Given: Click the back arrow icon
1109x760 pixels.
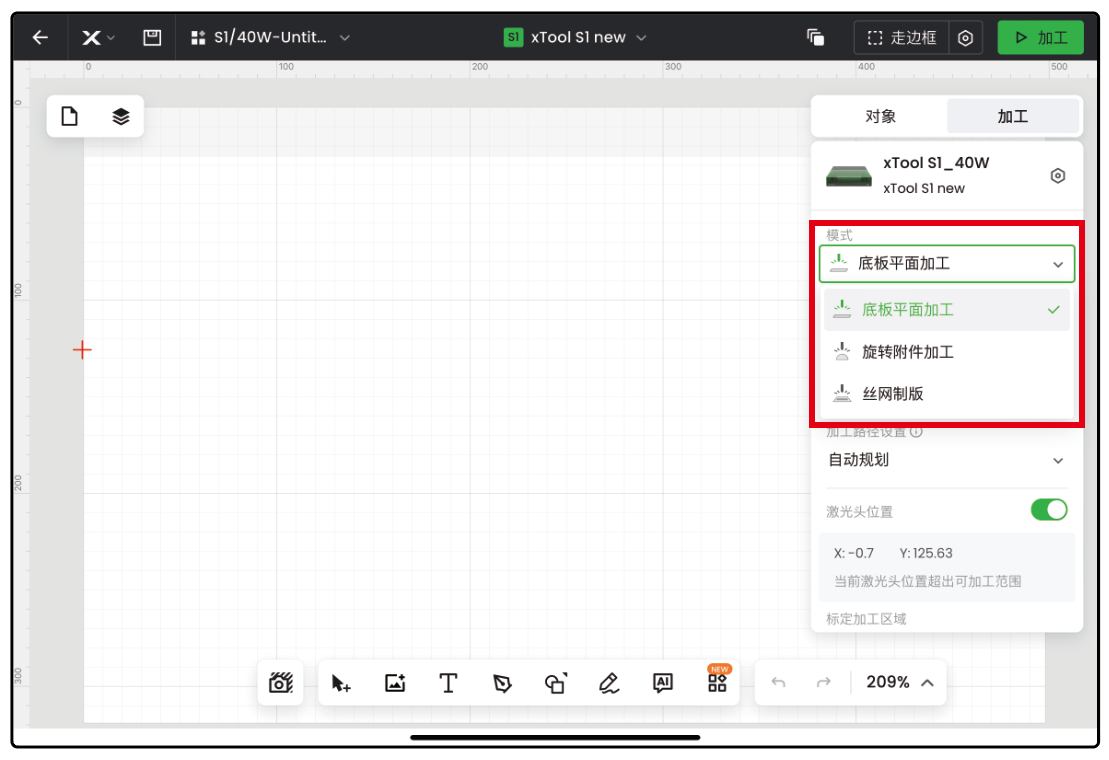Looking at the screenshot, I should 40,37.
